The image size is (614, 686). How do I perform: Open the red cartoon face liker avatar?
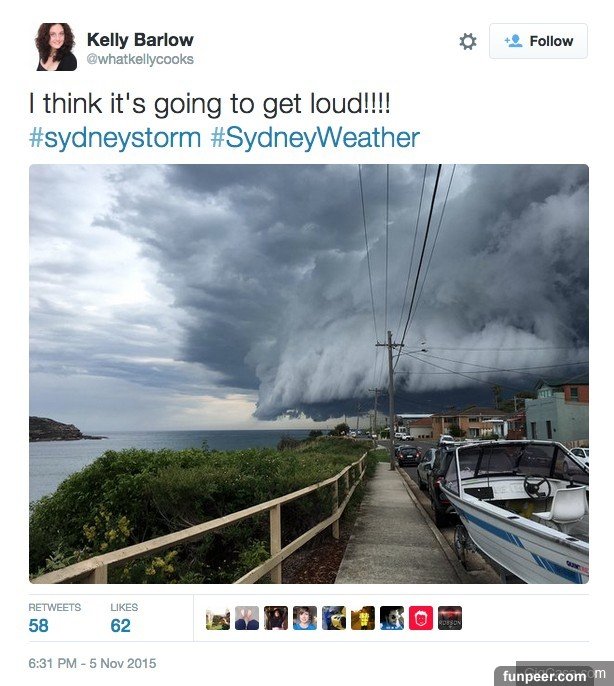421,618
